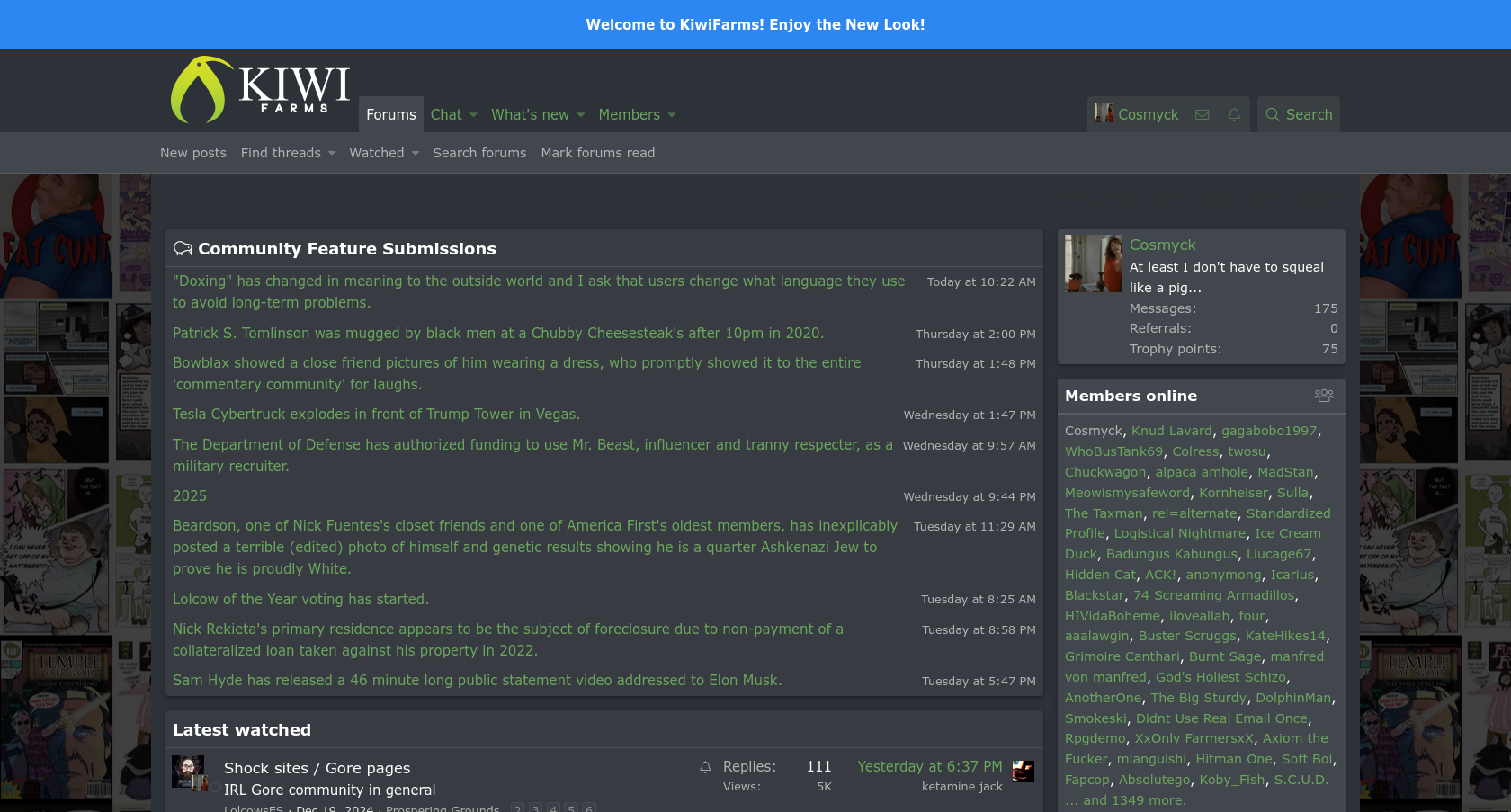Click the Welcome to KiwiFarms banner notice

click(x=755, y=24)
